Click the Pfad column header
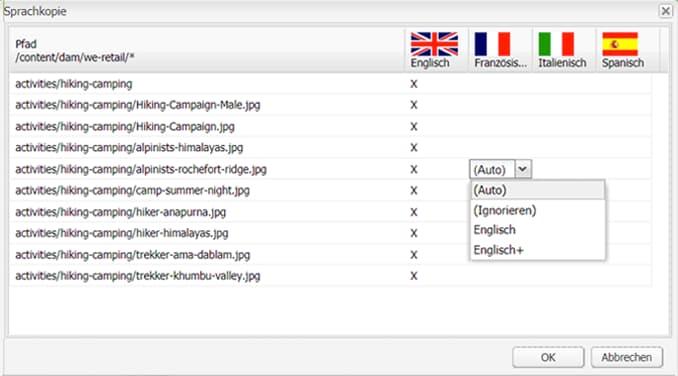This screenshot has width=678, height=376. pyautogui.click(x=207, y=50)
